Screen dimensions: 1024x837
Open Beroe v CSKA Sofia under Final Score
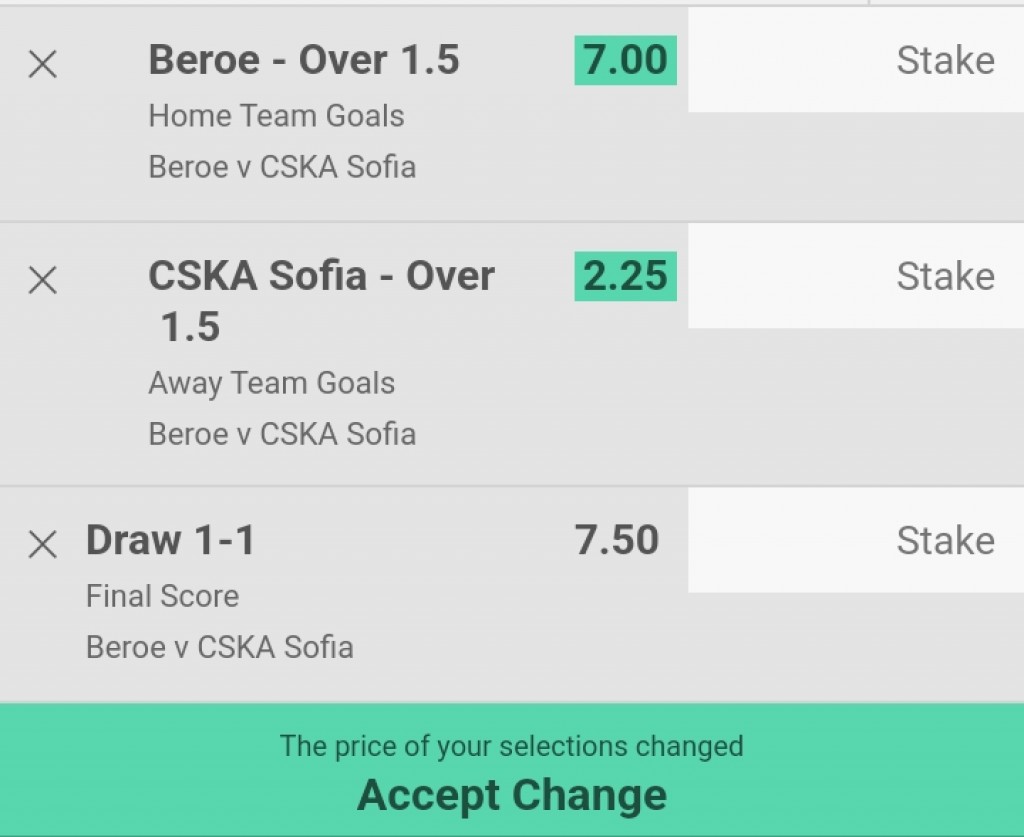click(x=219, y=648)
